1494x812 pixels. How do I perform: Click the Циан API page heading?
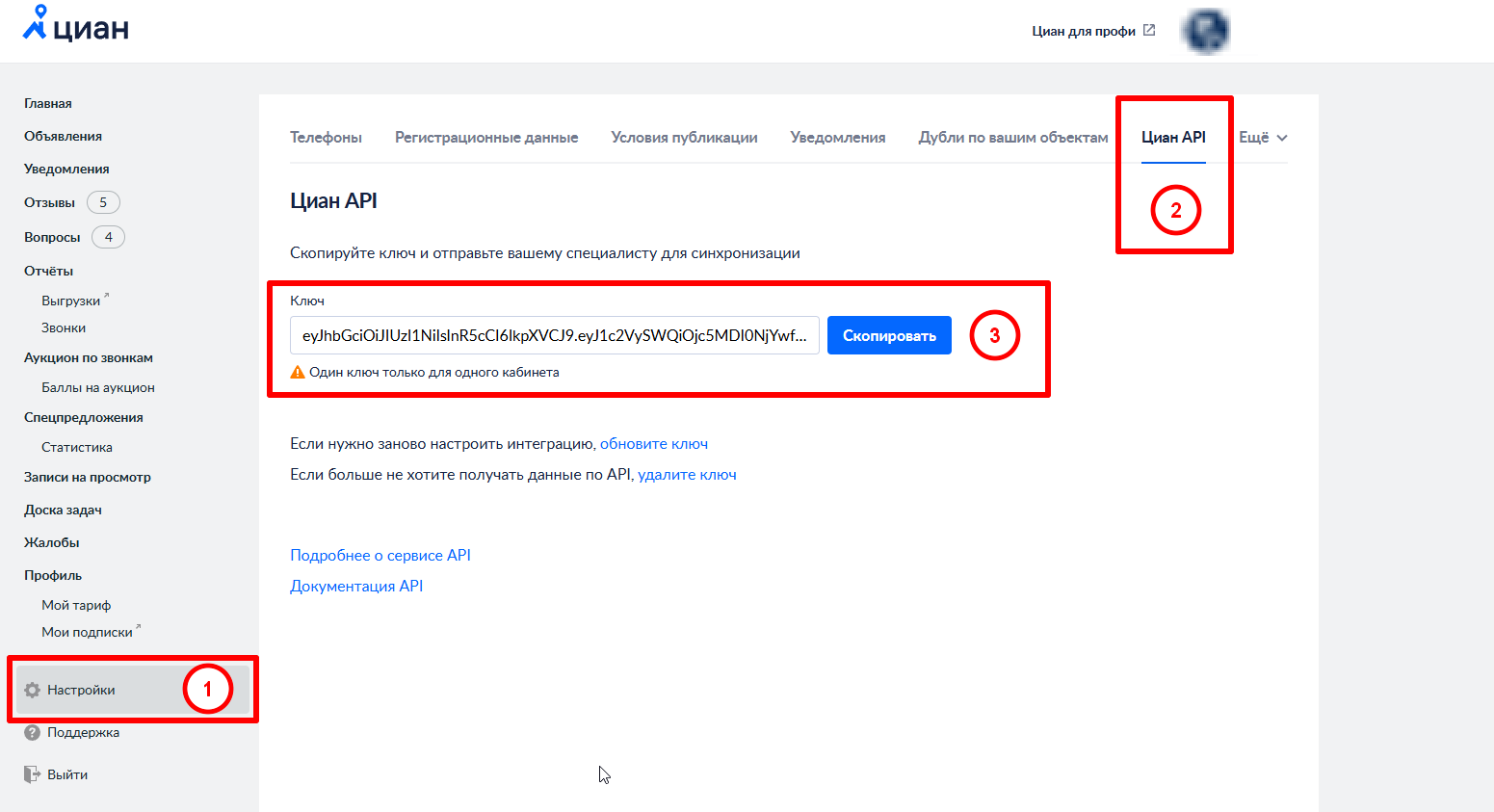[333, 200]
